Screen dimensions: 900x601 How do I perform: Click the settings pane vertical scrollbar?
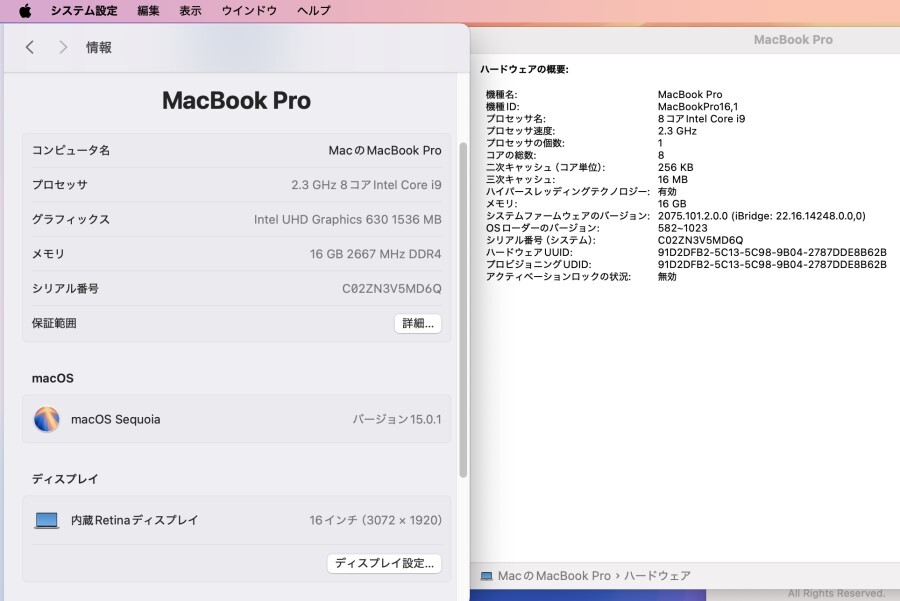(463, 310)
